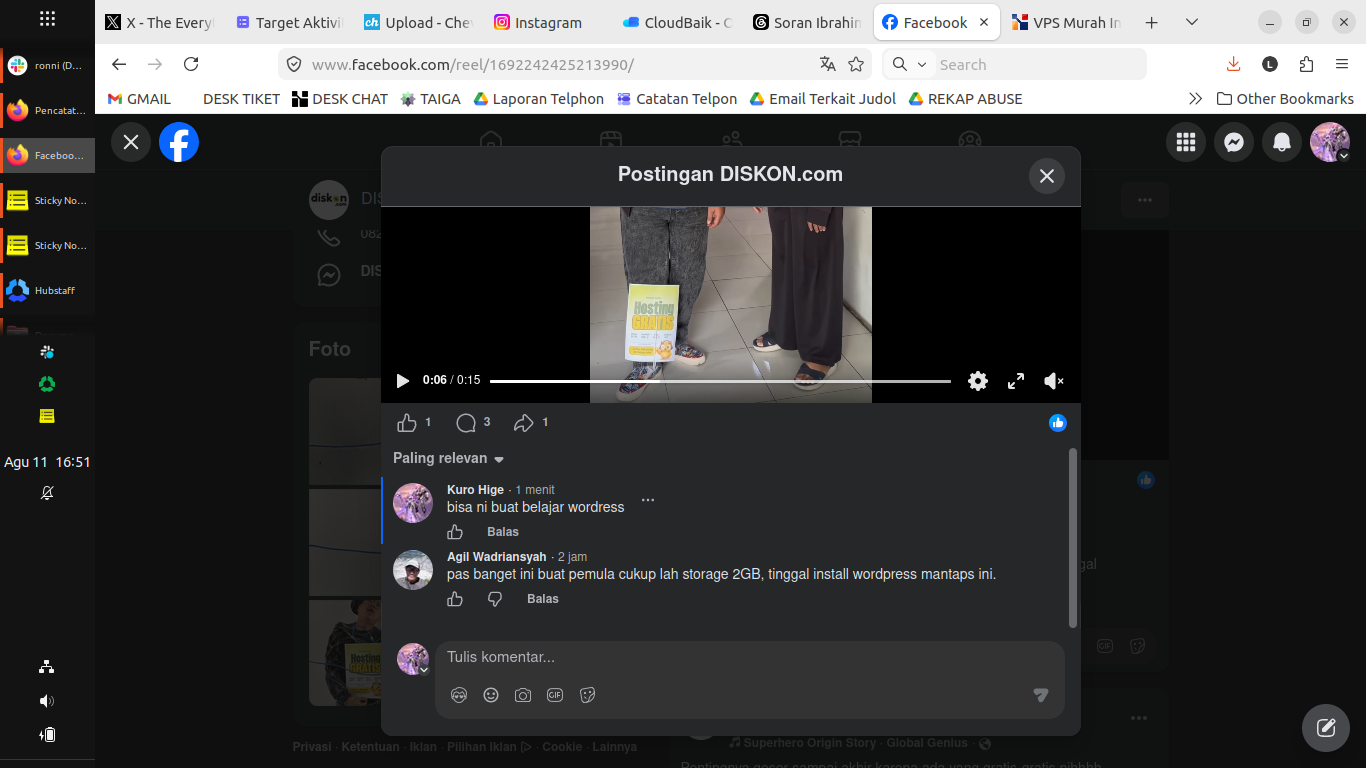Go back to the previous page
The height and width of the screenshot is (768, 1366).
click(x=119, y=64)
